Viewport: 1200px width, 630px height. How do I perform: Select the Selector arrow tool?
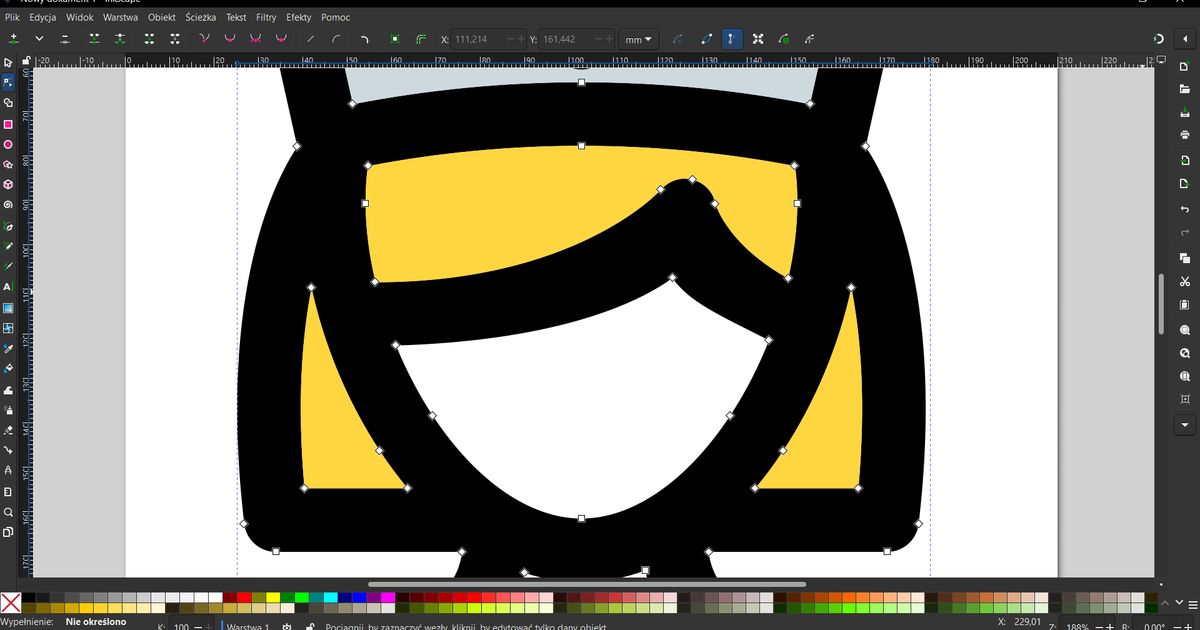(8, 62)
